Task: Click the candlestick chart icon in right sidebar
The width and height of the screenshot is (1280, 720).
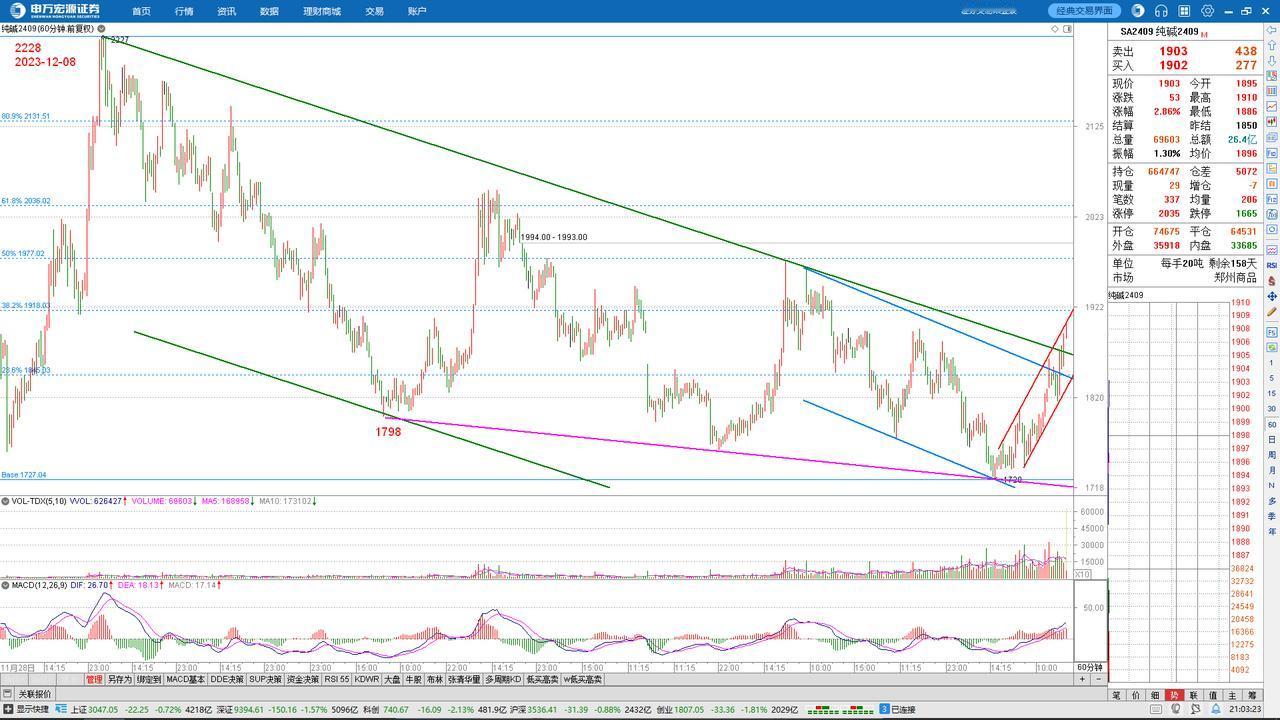Action: (x=1271, y=121)
